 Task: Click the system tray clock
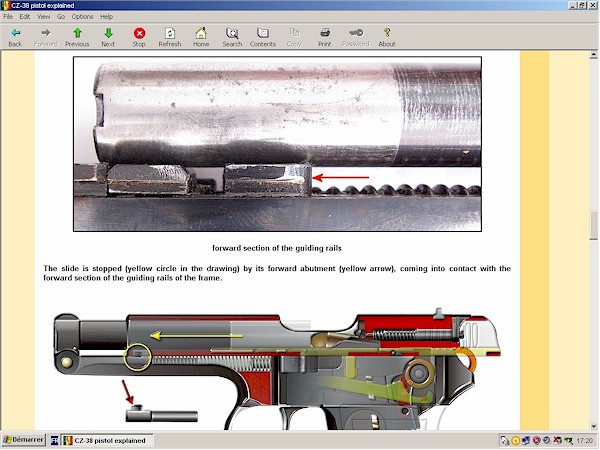(584, 441)
